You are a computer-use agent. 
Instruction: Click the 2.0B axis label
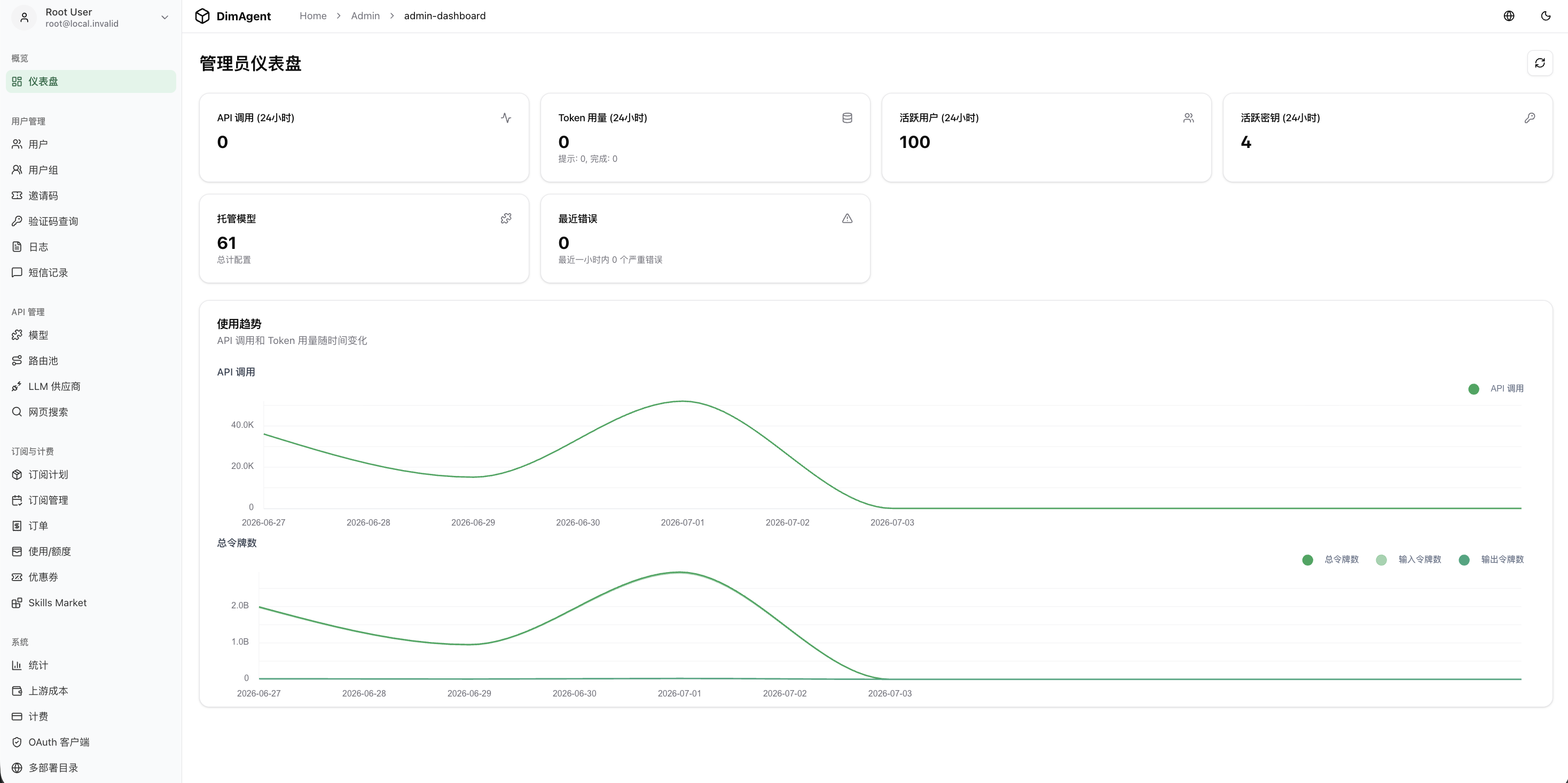click(x=240, y=605)
